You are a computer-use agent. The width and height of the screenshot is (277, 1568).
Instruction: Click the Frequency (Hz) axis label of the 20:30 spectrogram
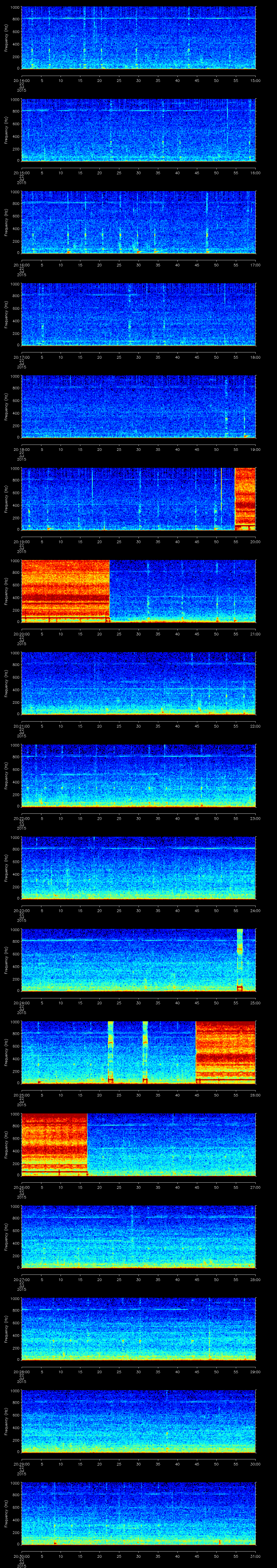6,1513
